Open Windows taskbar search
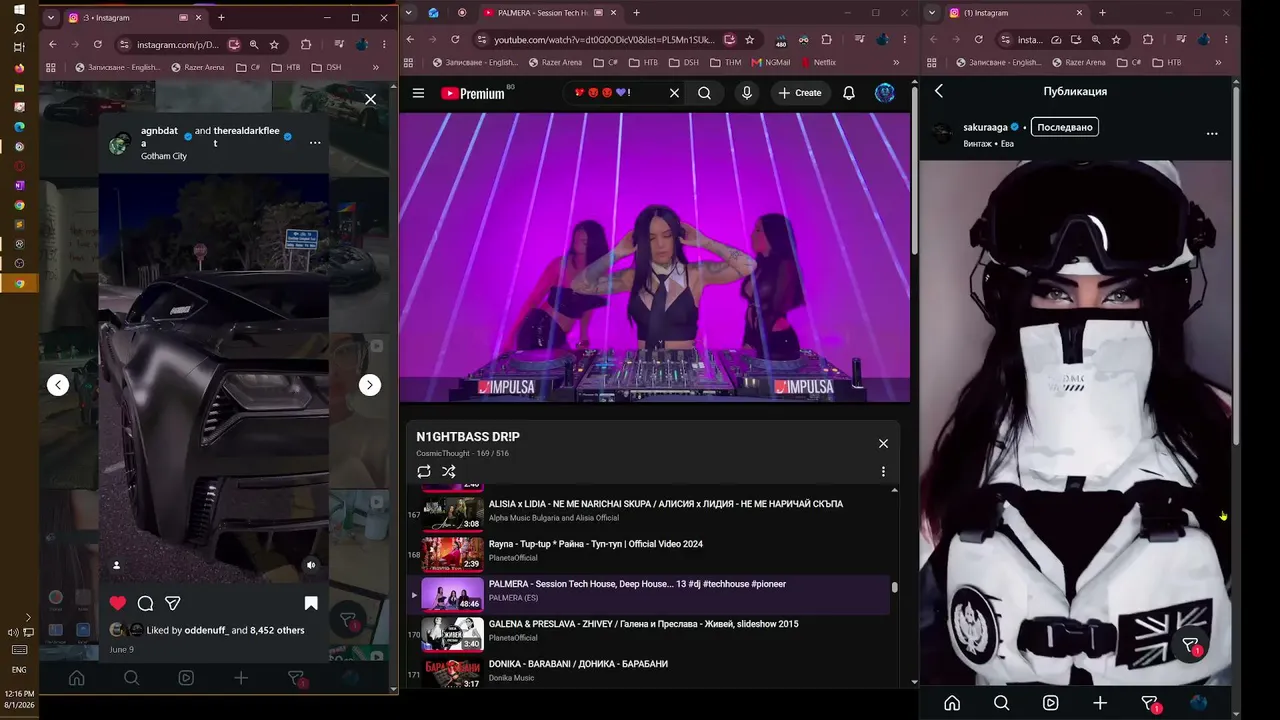 pyautogui.click(x=19, y=28)
